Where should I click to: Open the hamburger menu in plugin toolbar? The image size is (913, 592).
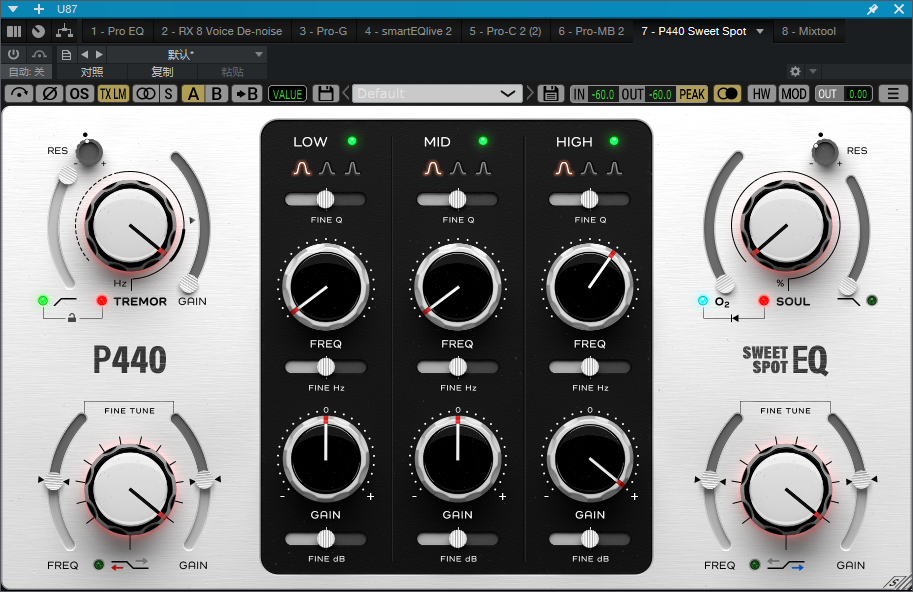point(893,94)
